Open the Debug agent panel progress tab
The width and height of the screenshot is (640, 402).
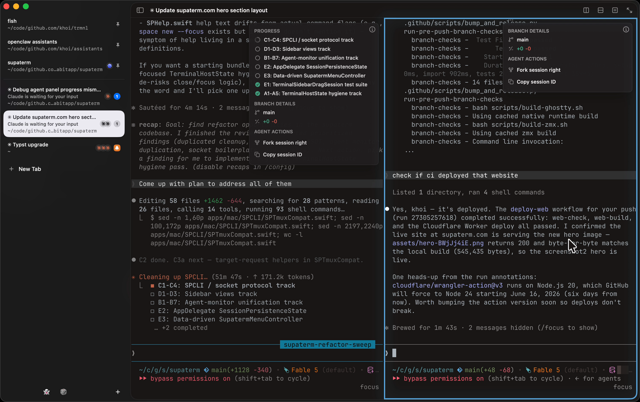tap(63, 96)
